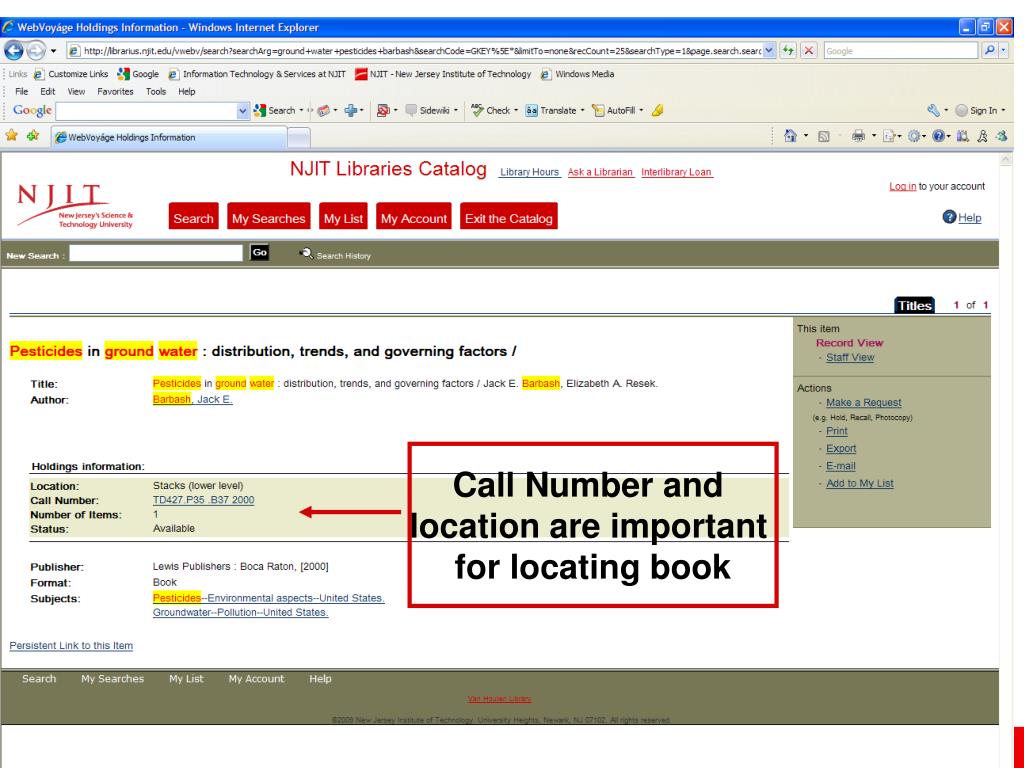The height and width of the screenshot is (768, 1024).
Task: Click the Make a Request action link
Action: [x=863, y=402]
